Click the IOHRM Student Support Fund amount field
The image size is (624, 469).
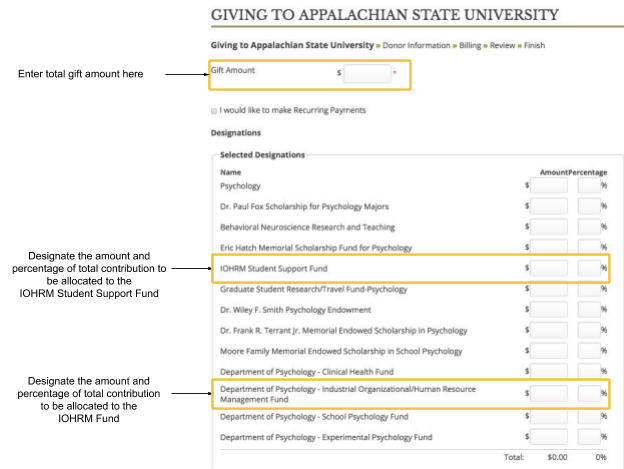point(549,268)
